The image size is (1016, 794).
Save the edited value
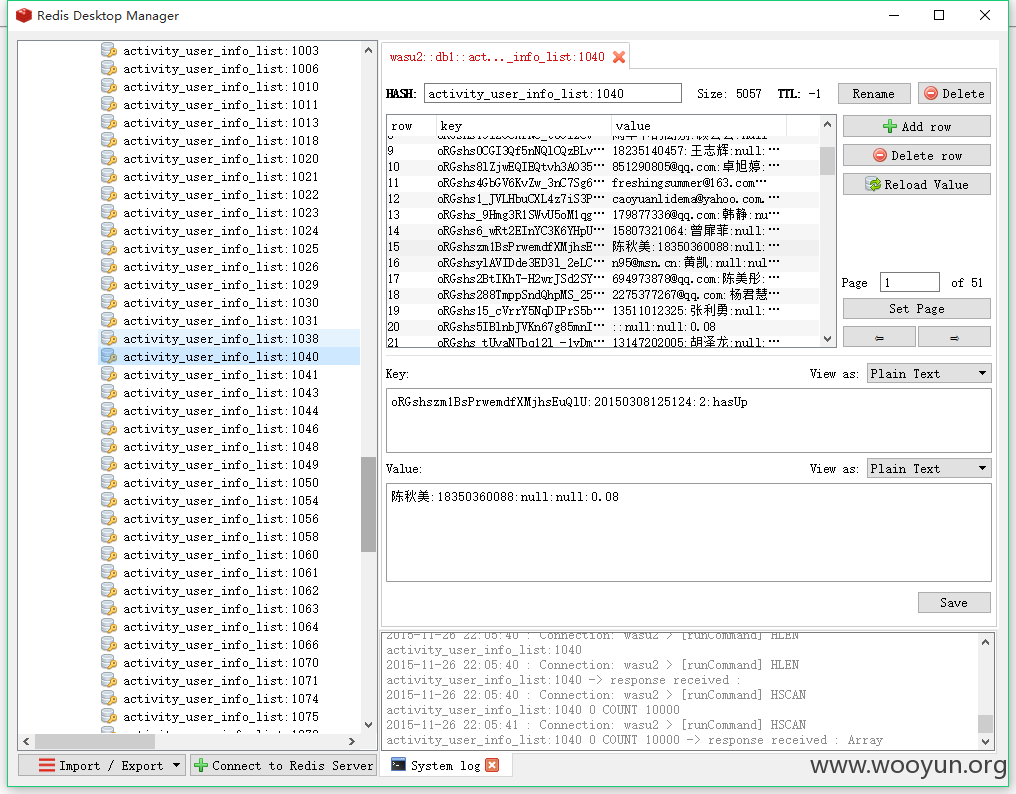pos(954,602)
